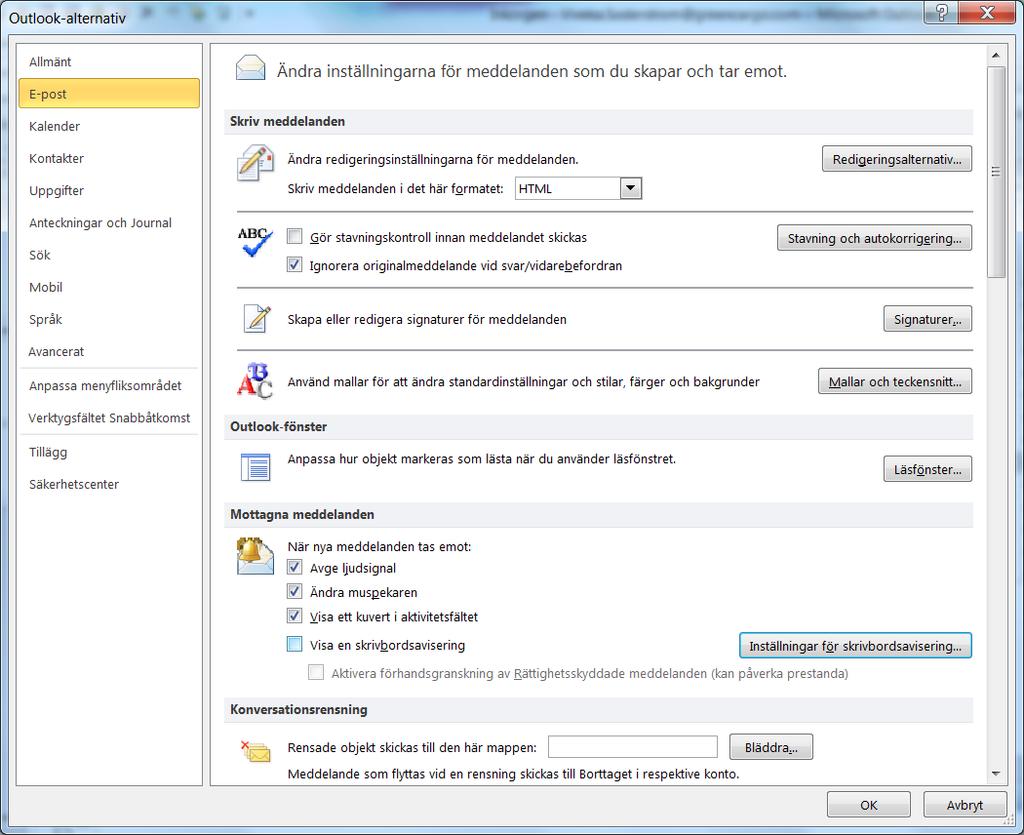
Task: Open the Uppgifter settings category
Action: (x=109, y=191)
